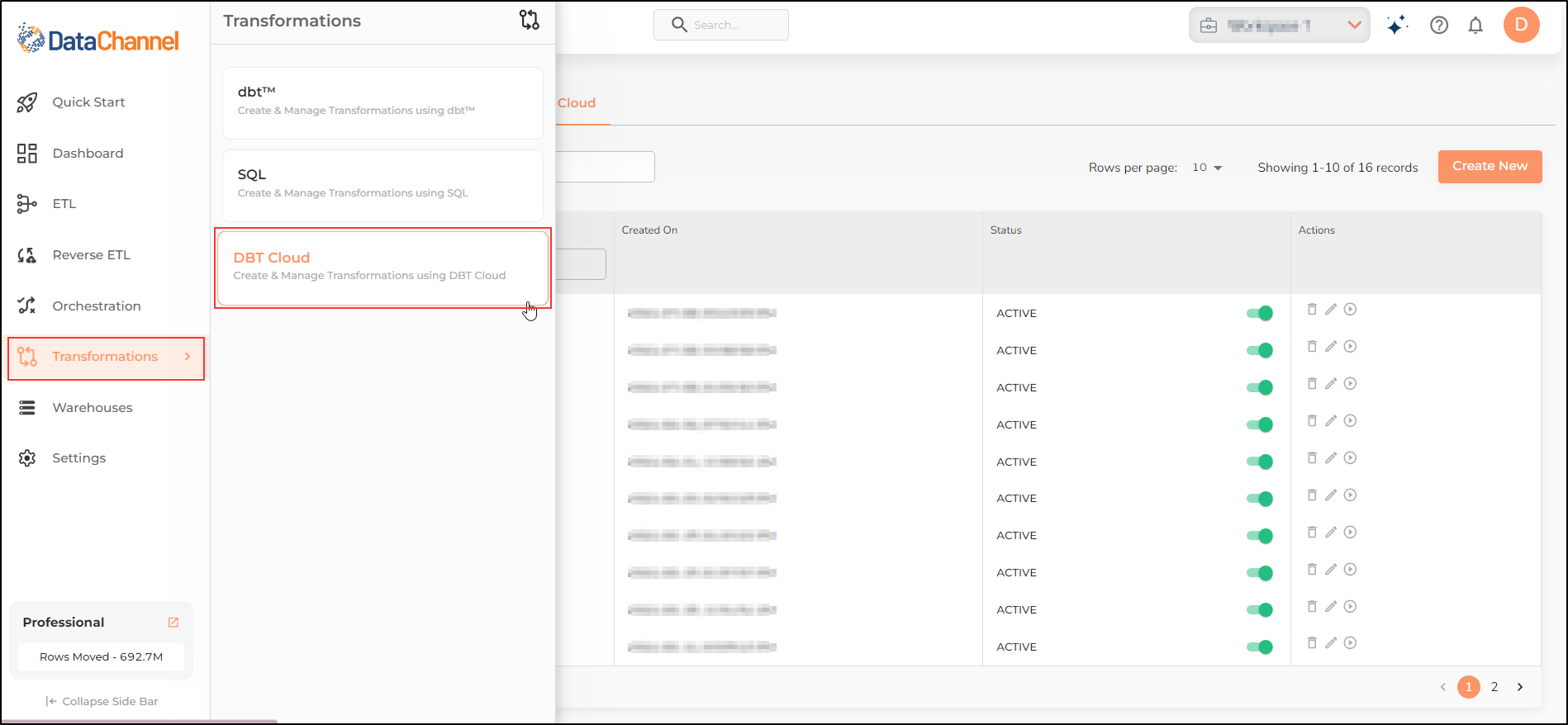Click the Rows Moved - 692.7M label
Viewport: 1568px width, 725px height.
click(101, 657)
